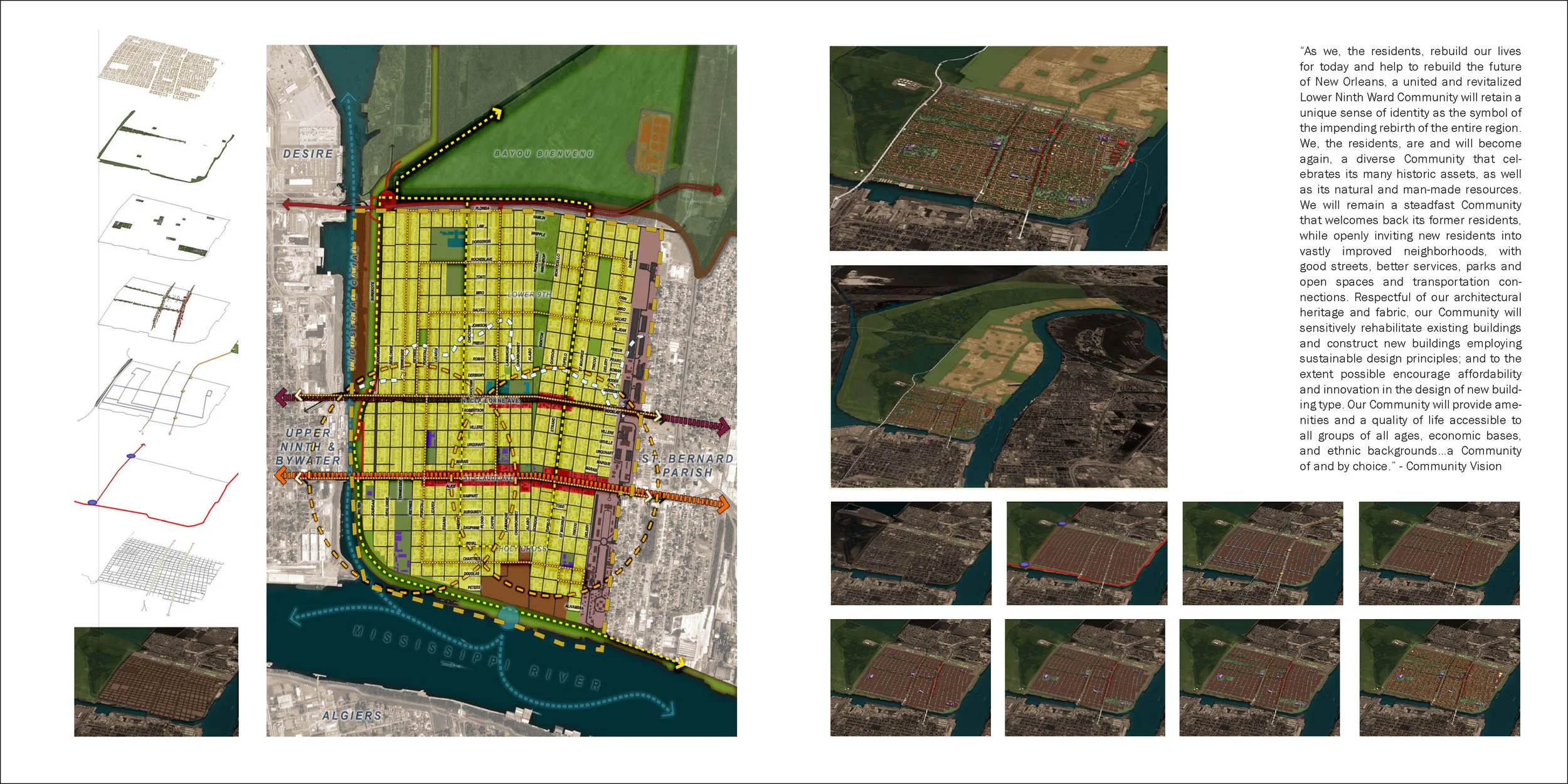Select the scattered park patches layer diagram

[164, 226]
